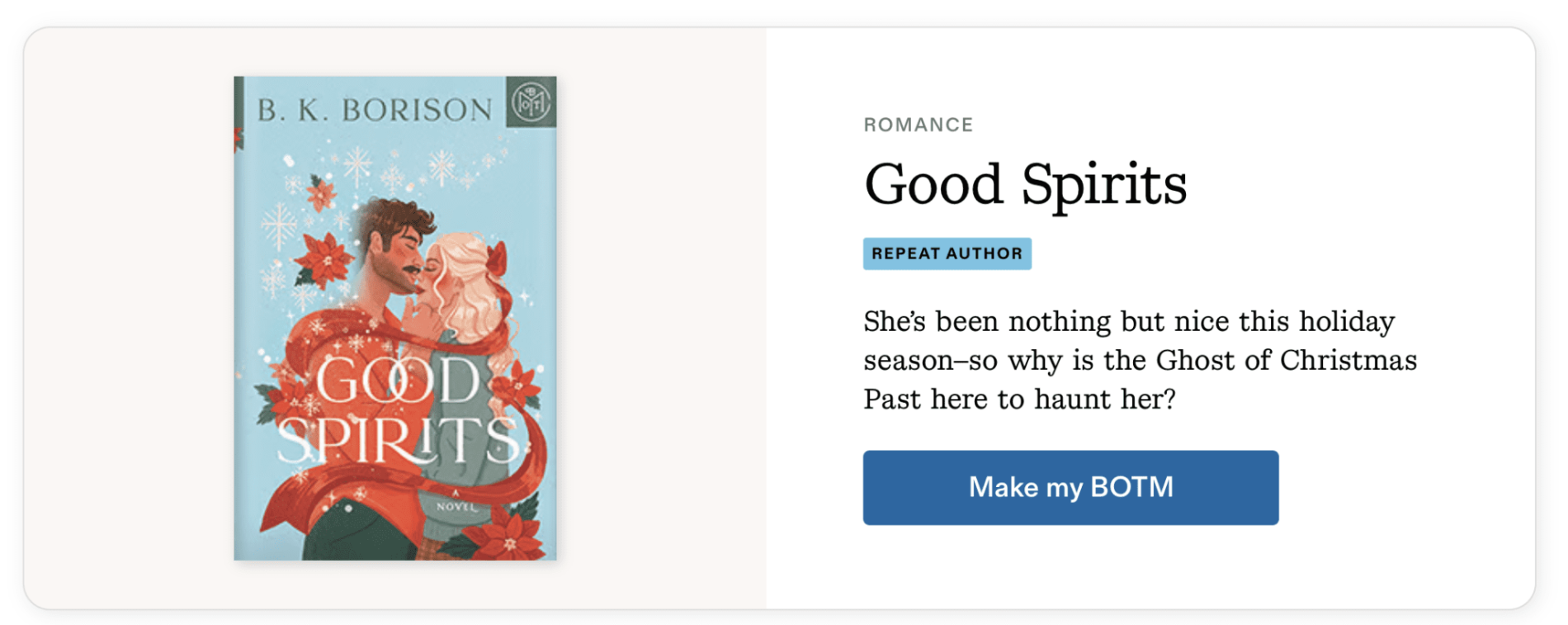Click the book description paragraph

[x=1140, y=360]
